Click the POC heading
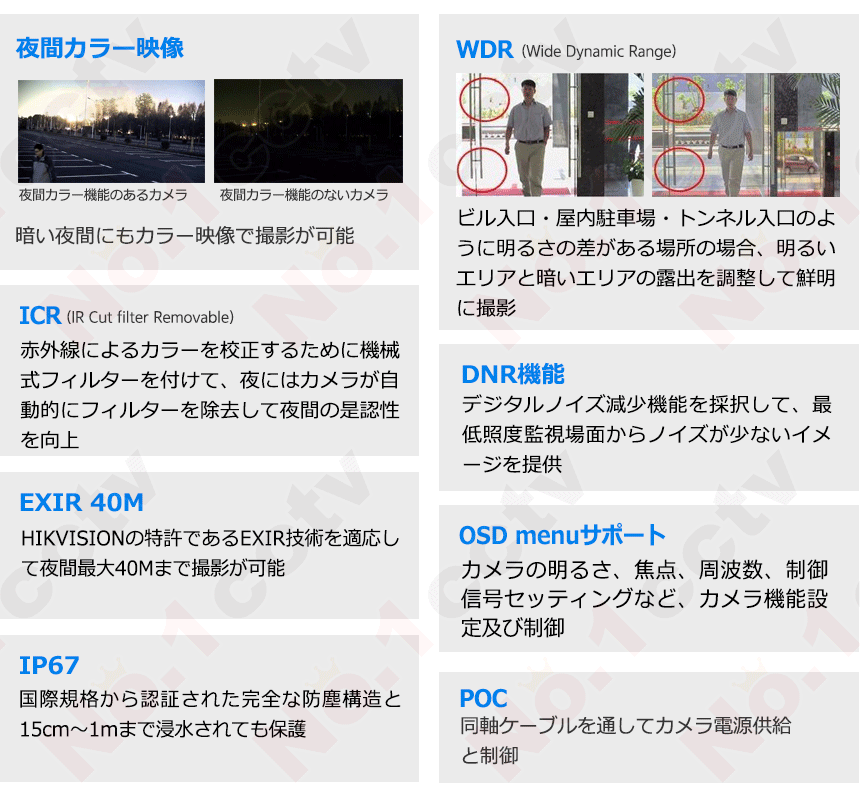Screen dimensions: 860x792 (483, 698)
